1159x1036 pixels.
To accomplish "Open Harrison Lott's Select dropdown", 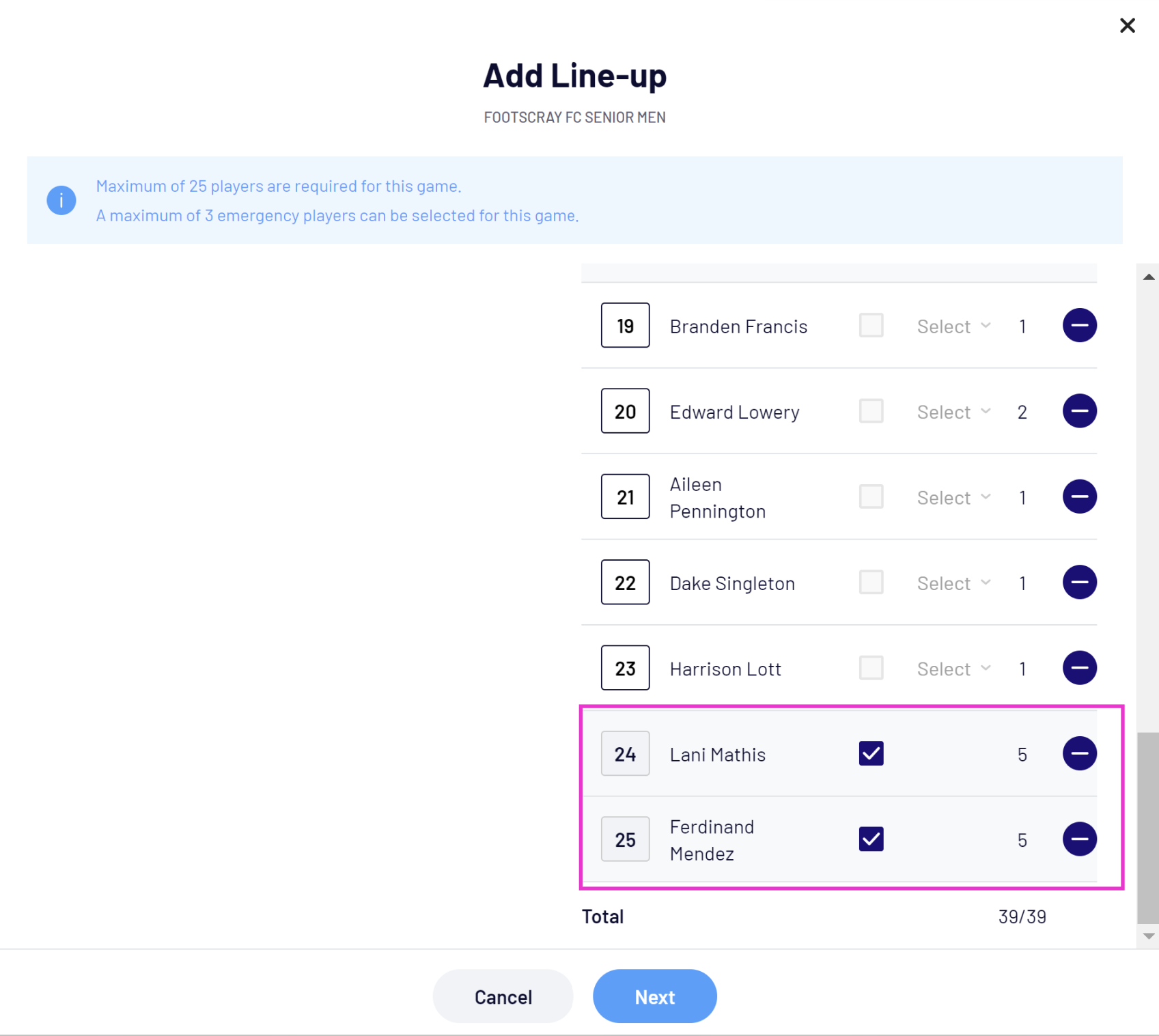I will [953, 669].
